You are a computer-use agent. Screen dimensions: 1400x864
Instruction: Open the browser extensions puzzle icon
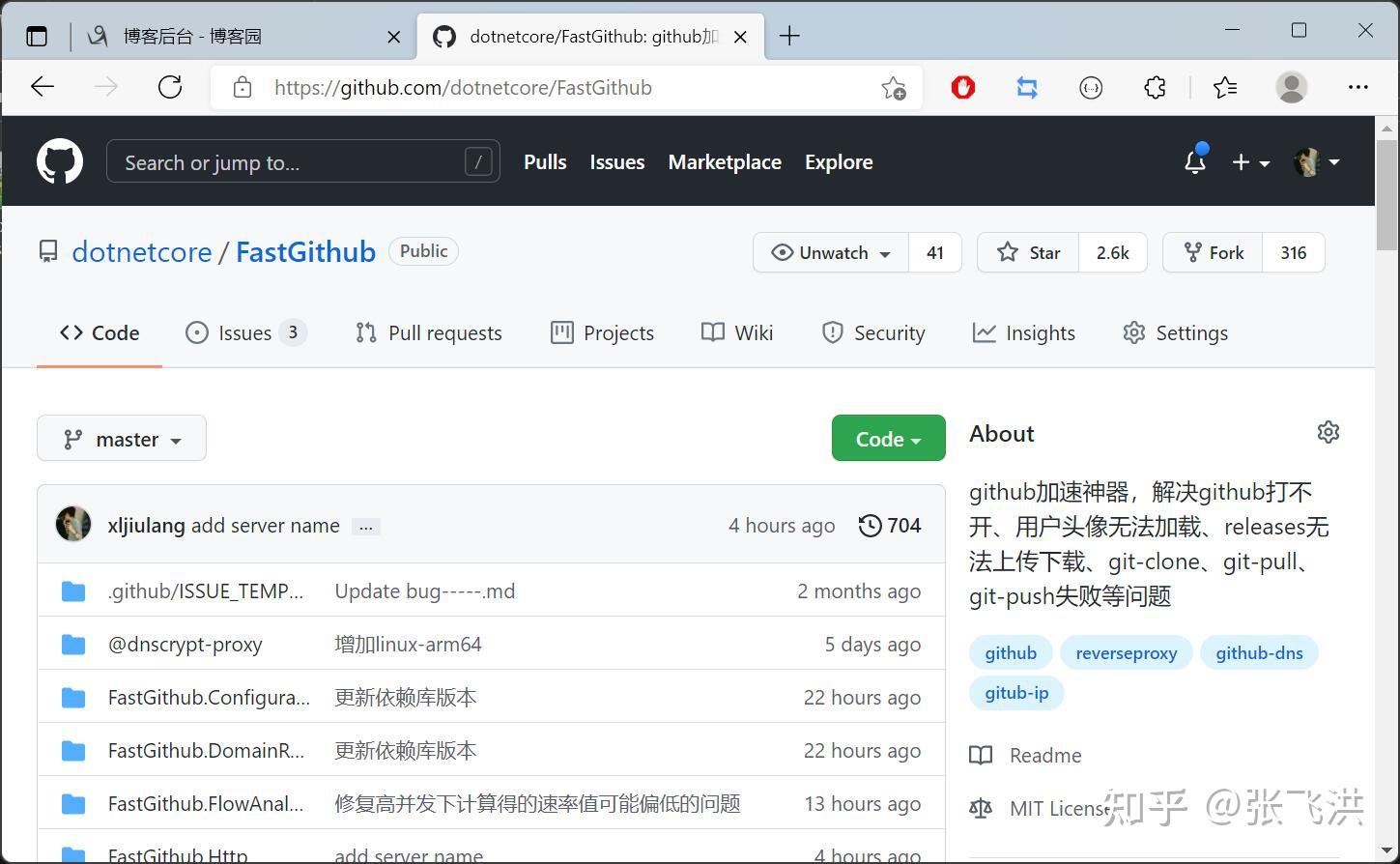click(x=1154, y=87)
